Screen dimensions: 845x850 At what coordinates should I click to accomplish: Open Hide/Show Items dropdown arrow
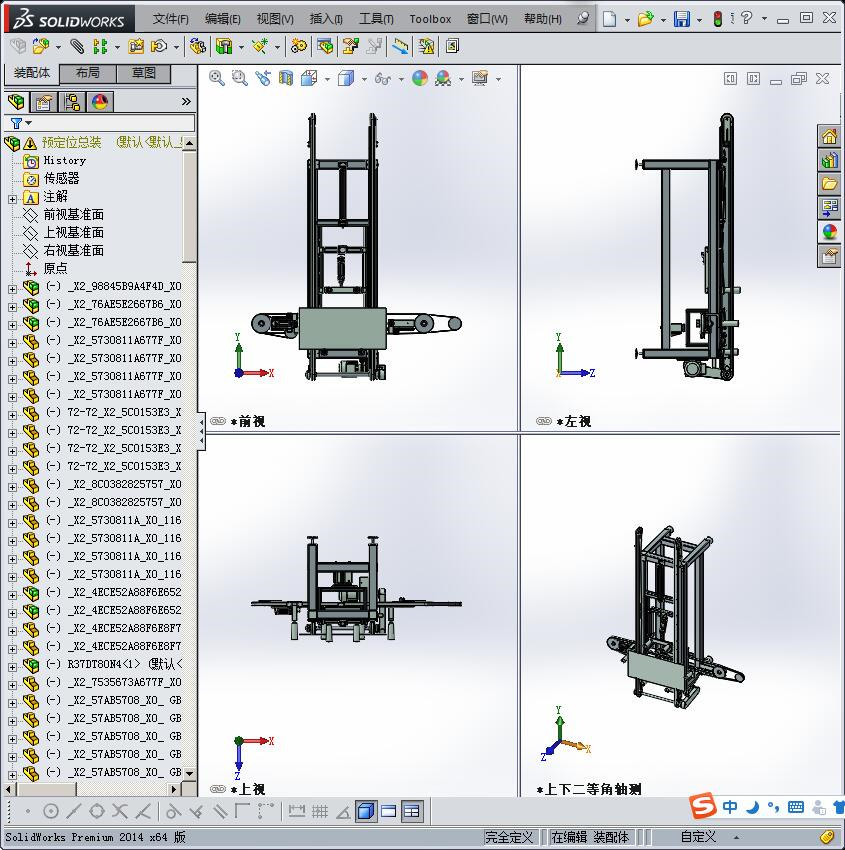coord(401,79)
